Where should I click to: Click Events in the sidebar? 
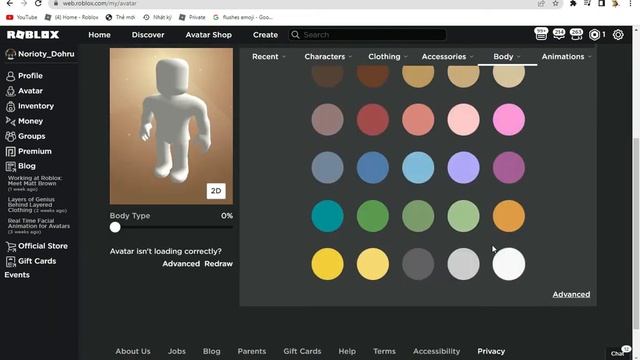pyautogui.click(x=17, y=275)
